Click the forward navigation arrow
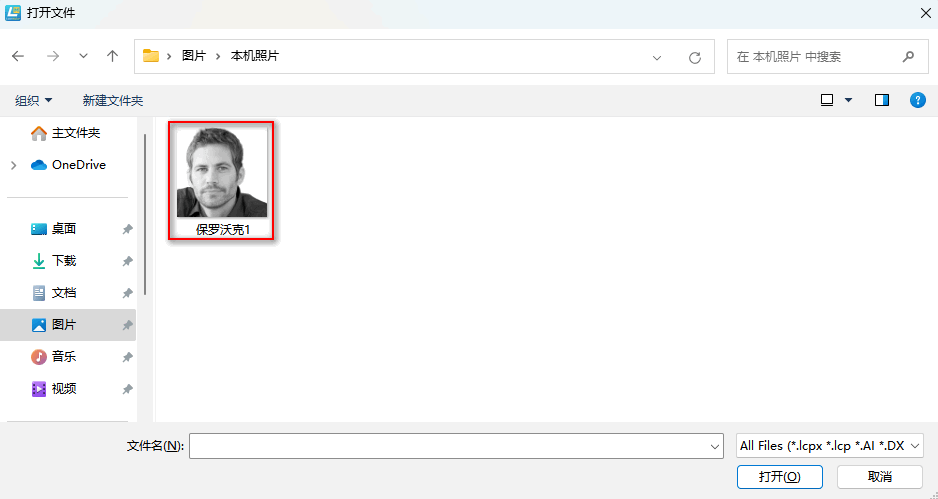Image resolution: width=938 pixels, height=499 pixels. coord(52,57)
